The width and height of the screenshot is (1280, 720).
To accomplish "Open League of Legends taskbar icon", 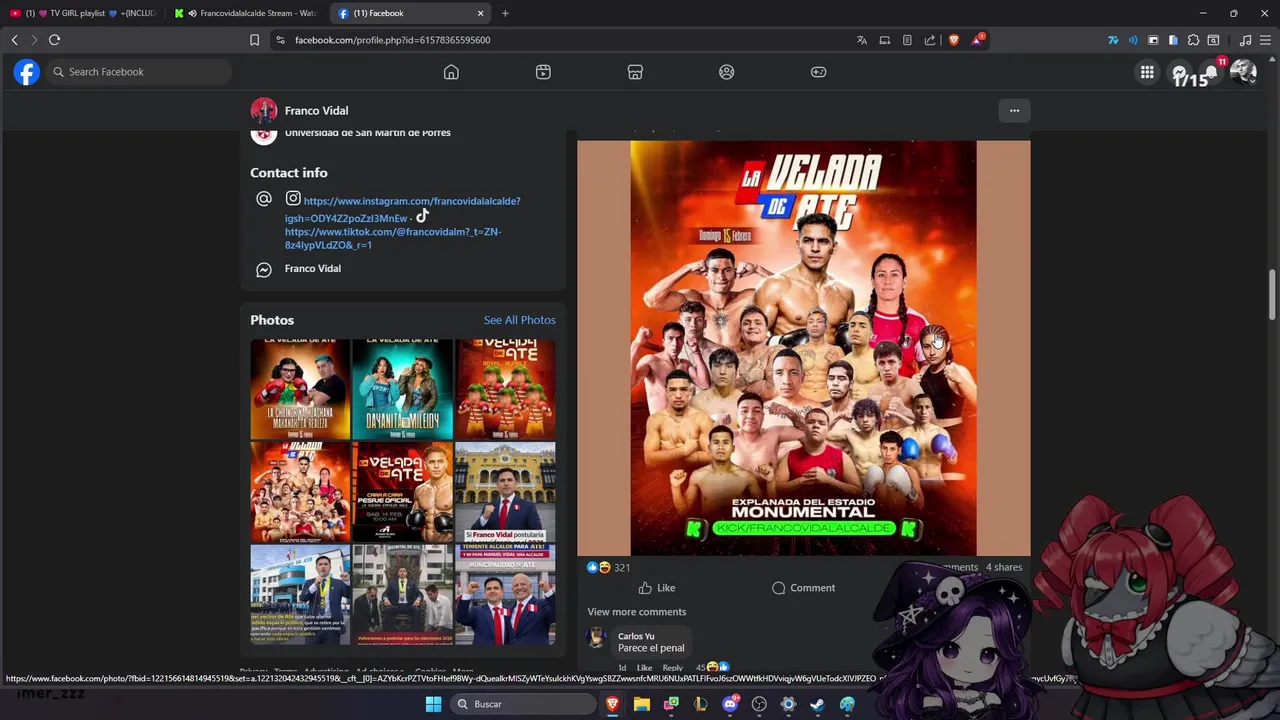I will [x=700, y=704].
